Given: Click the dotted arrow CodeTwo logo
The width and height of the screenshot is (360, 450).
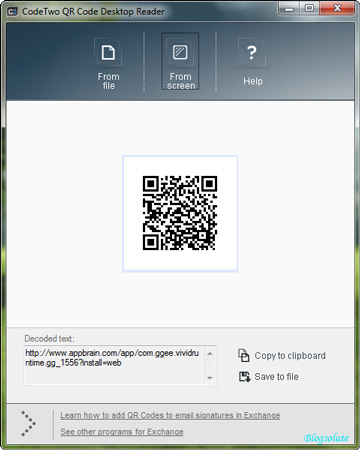Looking at the screenshot, I should click(28, 423).
